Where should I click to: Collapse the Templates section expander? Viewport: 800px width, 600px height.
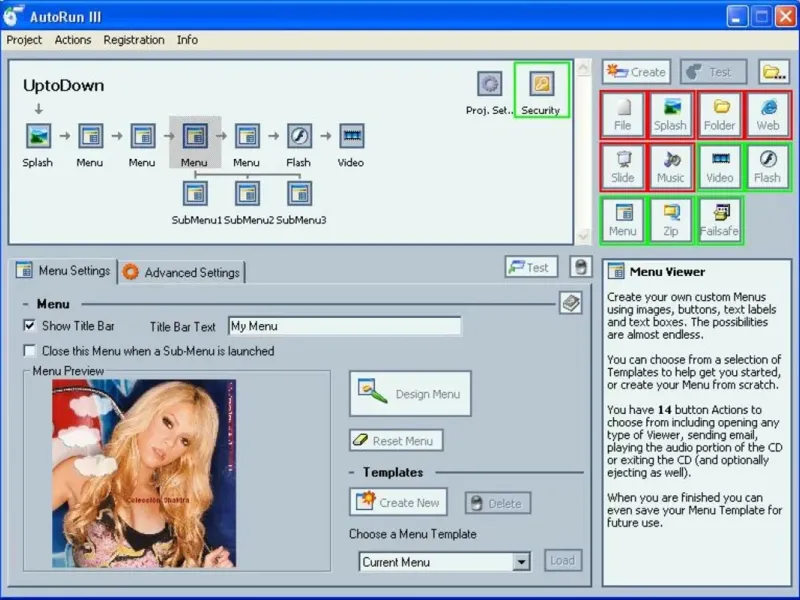pyautogui.click(x=352, y=472)
